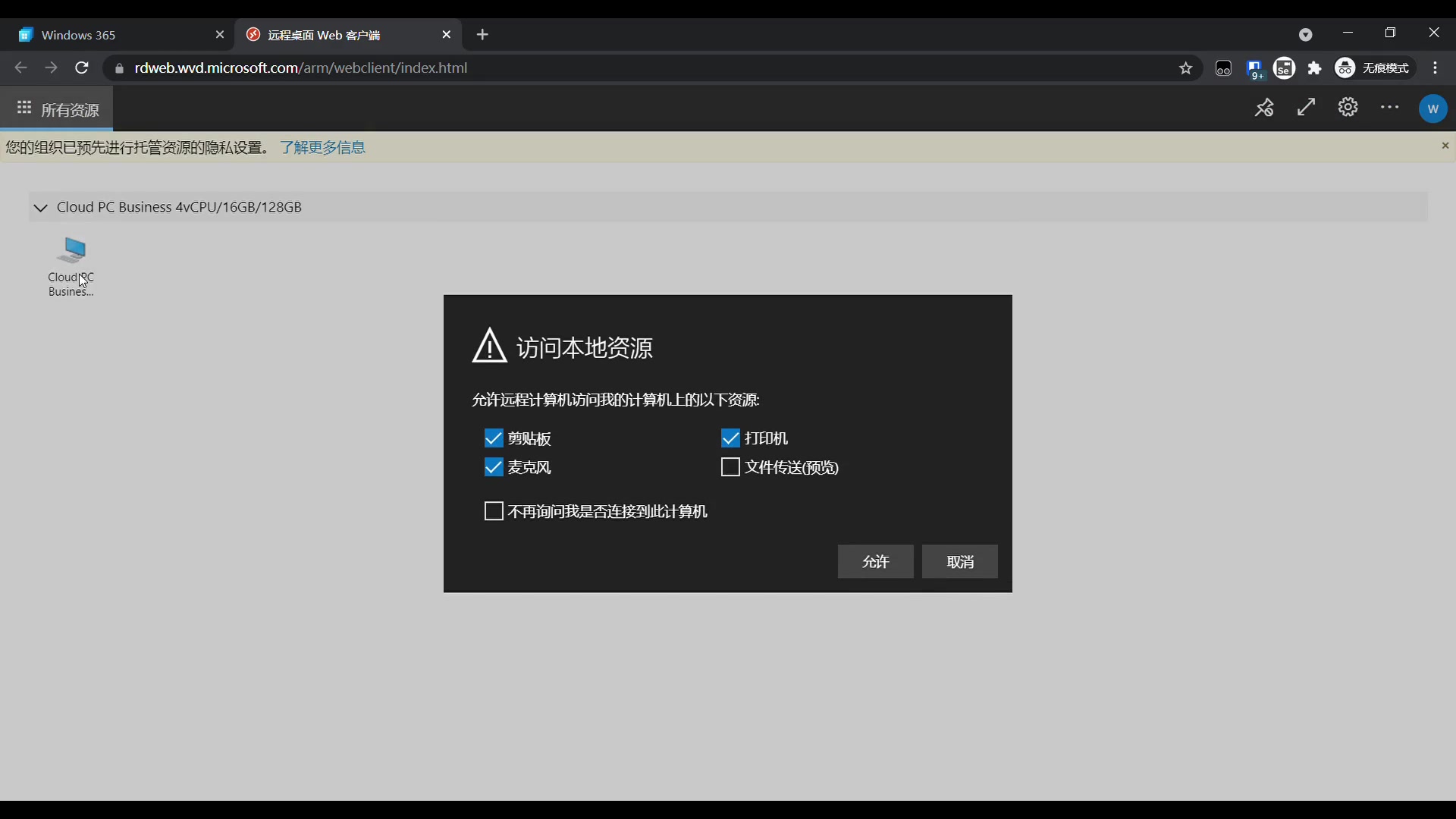Open the 了解更多信息 link

(323, 147)
